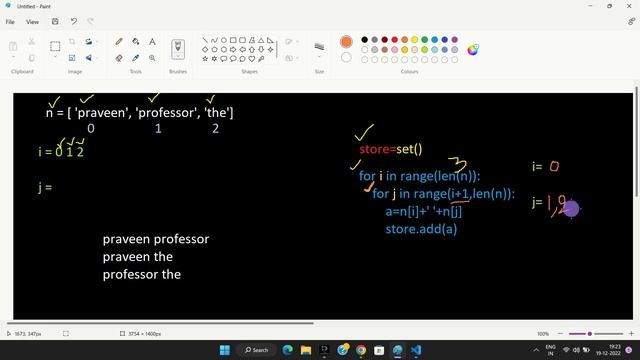
Task: Select the orange Colour 1 swatch
Action: [x=346, y=42]
